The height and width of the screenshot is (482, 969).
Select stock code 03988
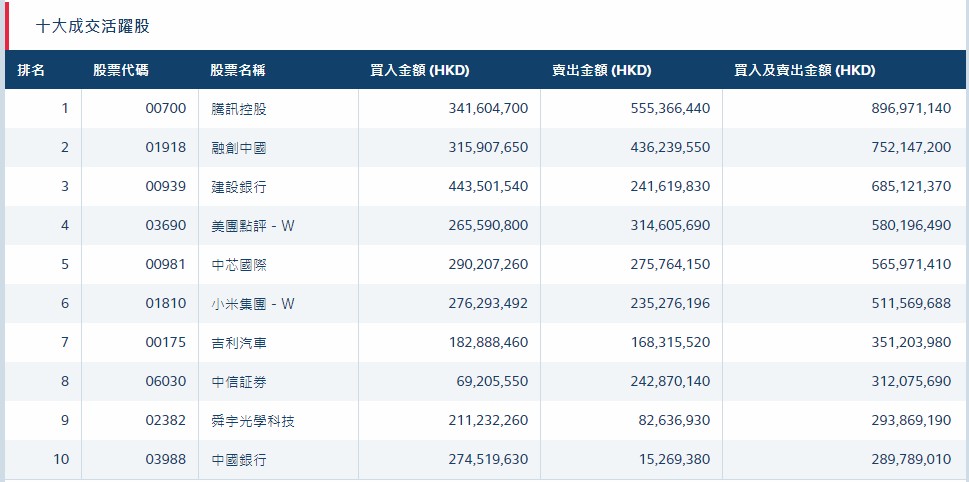click(x=166, y=460)
